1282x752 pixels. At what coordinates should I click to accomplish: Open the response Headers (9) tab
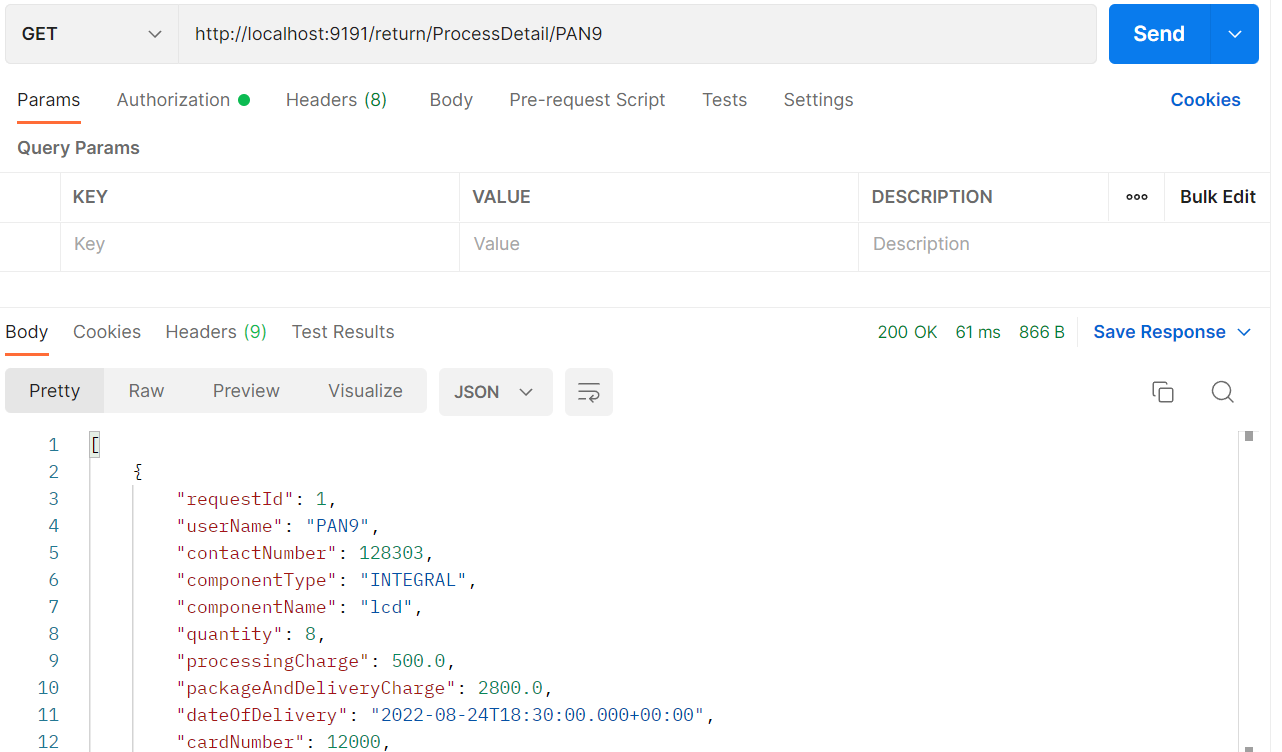[x=215, y=331]
